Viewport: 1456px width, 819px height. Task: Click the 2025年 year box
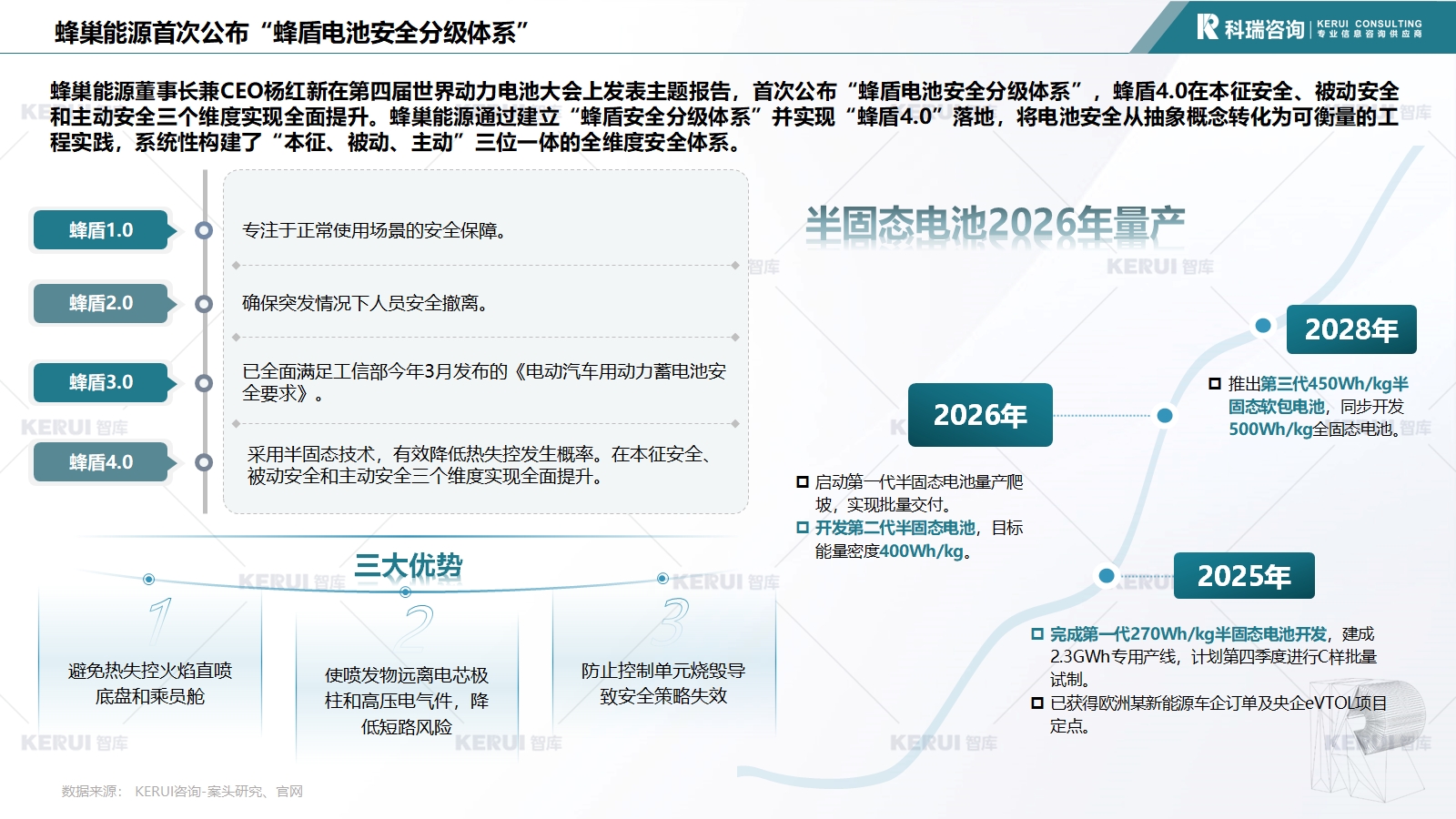[x=1243, y=576]
